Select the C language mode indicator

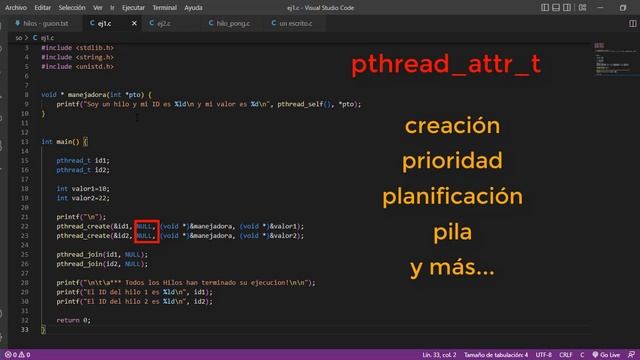point(582,355)
